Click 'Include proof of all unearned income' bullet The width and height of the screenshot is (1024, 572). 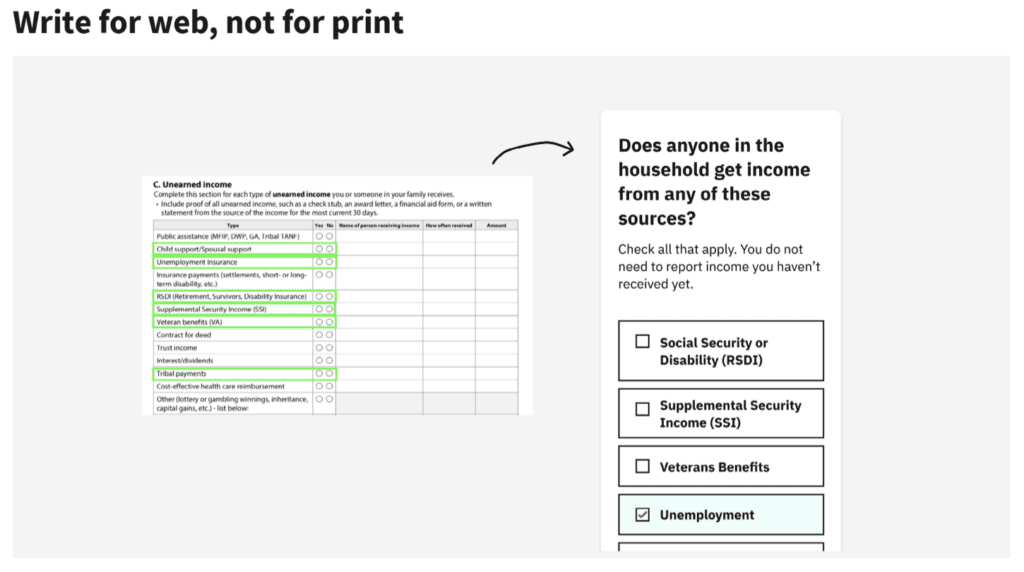coord(325,208)
